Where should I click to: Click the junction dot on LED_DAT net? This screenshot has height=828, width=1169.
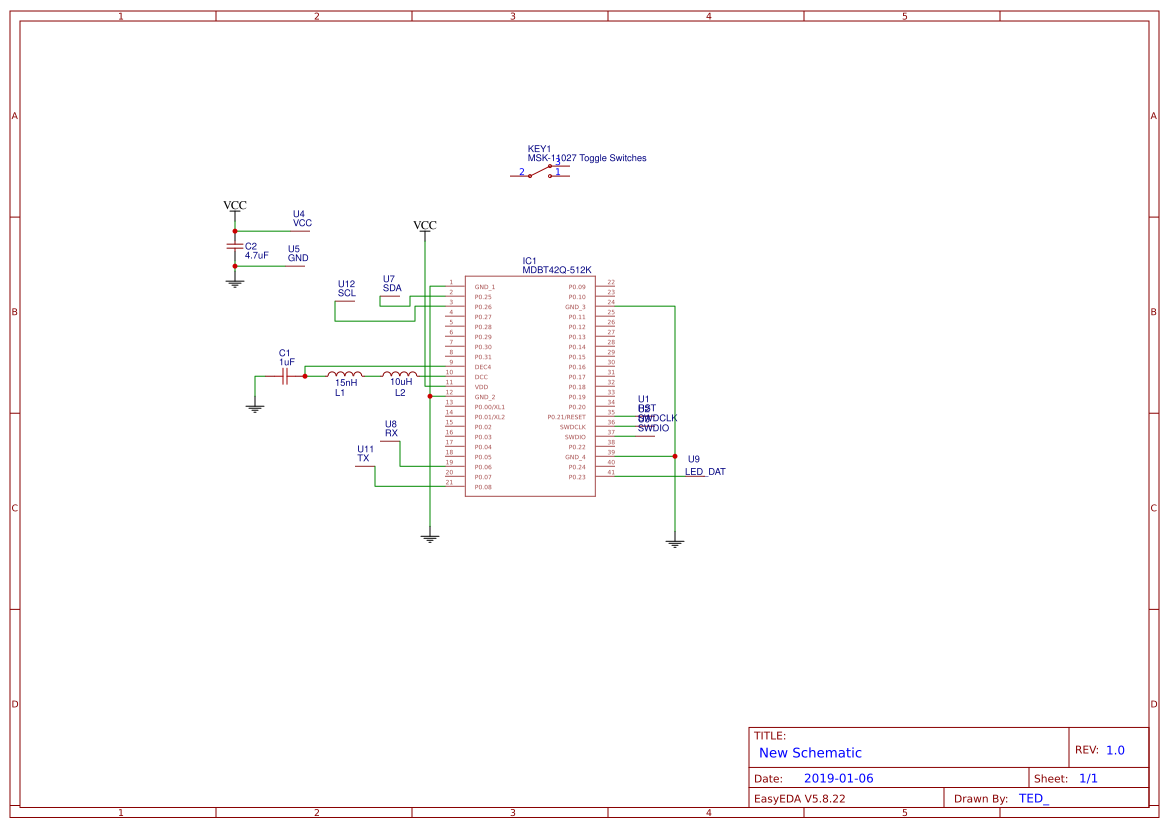[675, 456]
